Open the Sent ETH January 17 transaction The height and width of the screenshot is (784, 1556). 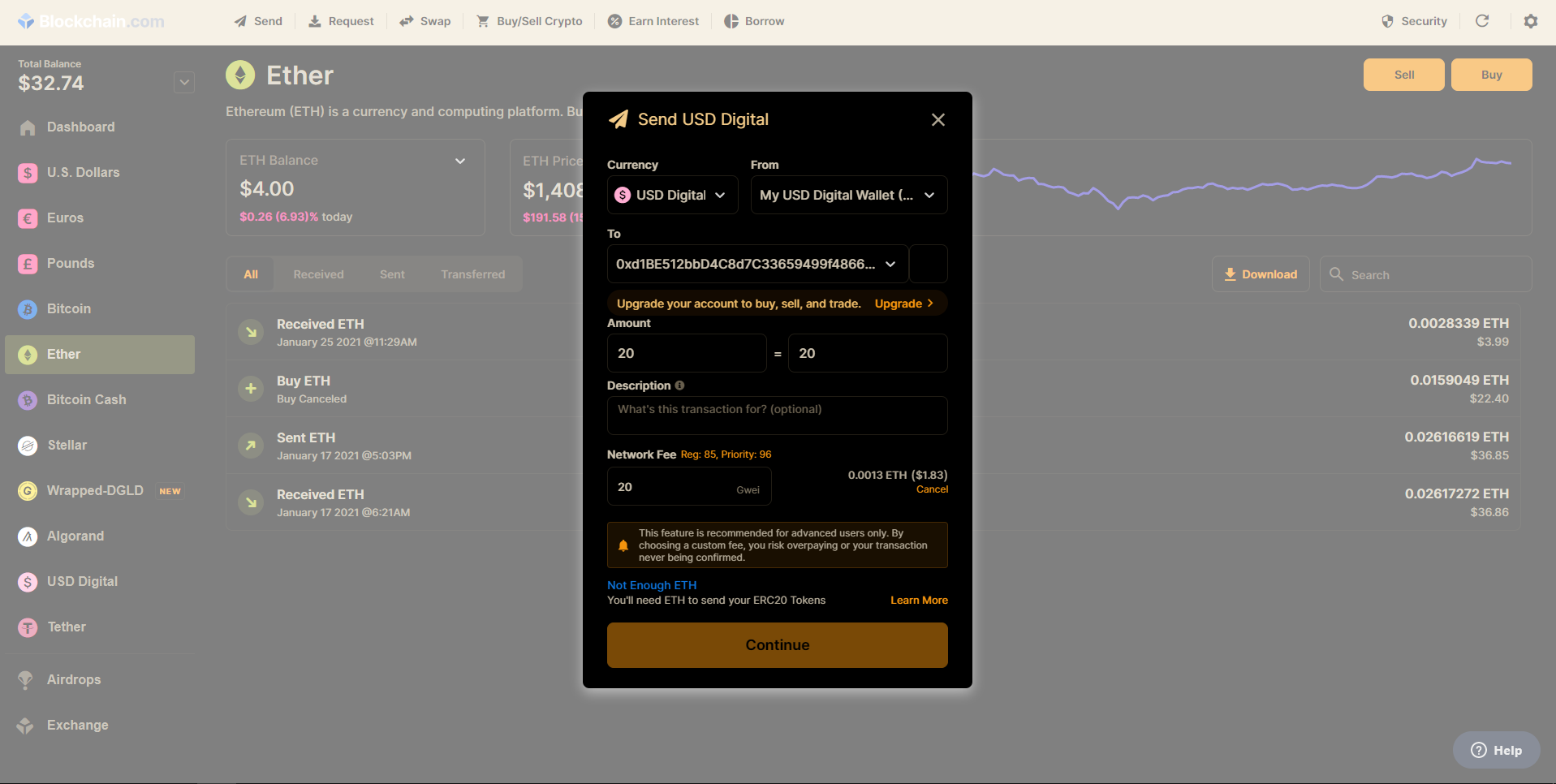(873, 446)
